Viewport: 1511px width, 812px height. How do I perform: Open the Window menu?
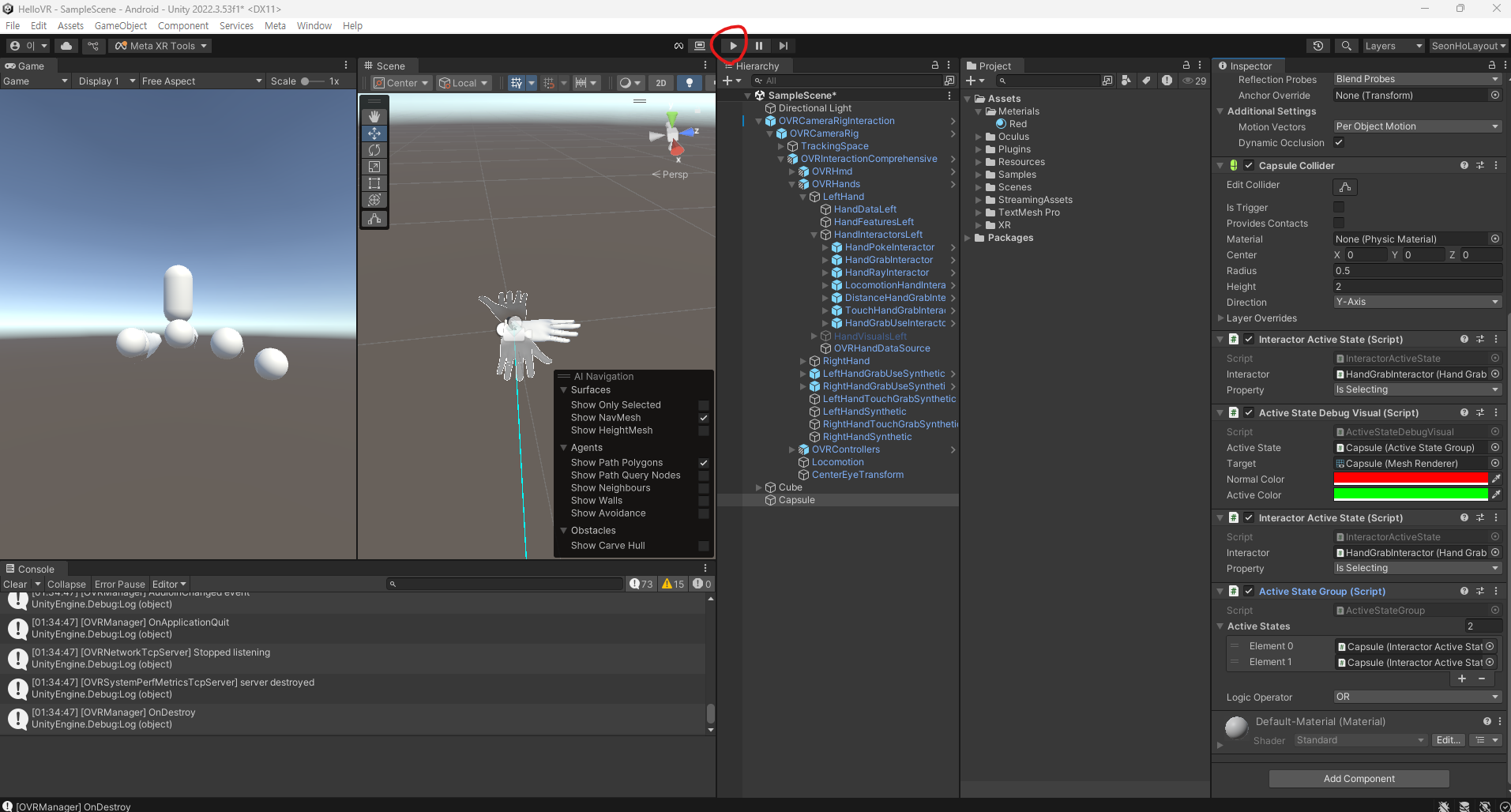(x=314, y=25)
